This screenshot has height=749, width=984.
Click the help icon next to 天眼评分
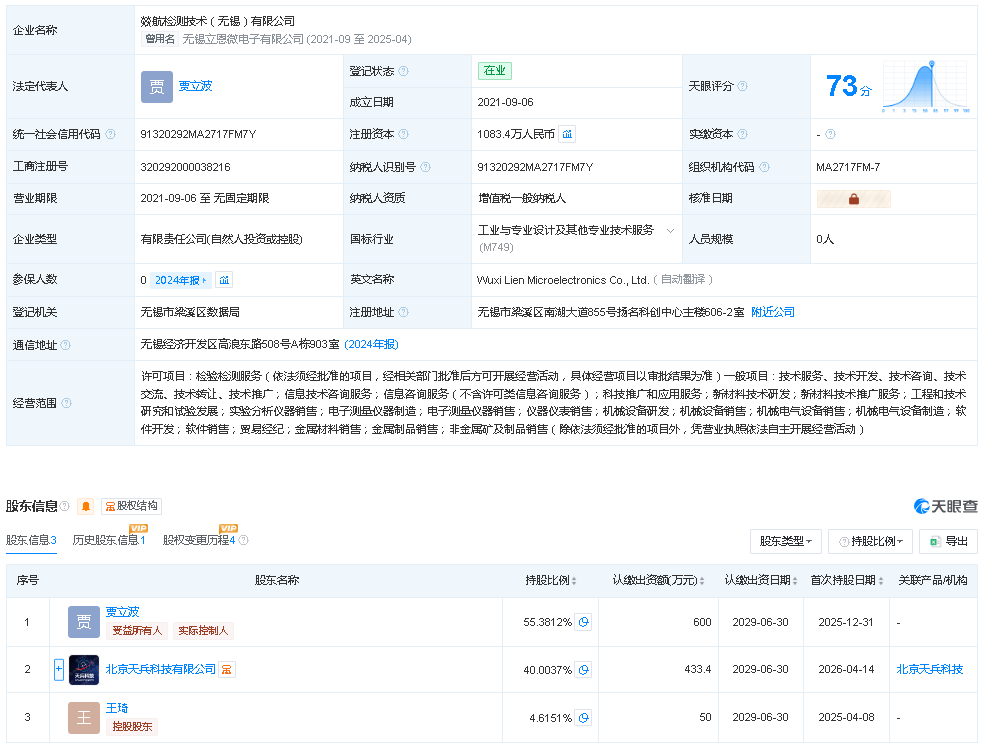742,86
